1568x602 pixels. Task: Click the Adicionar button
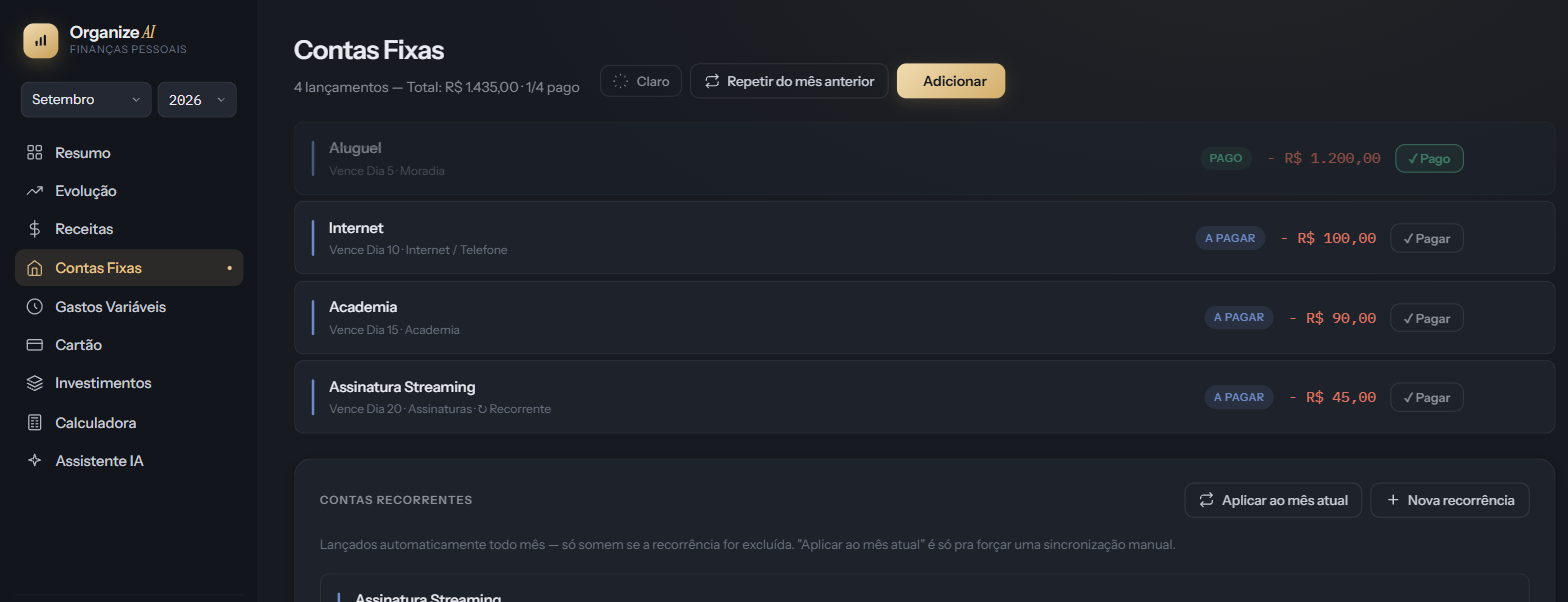click(x=951, y=81)
